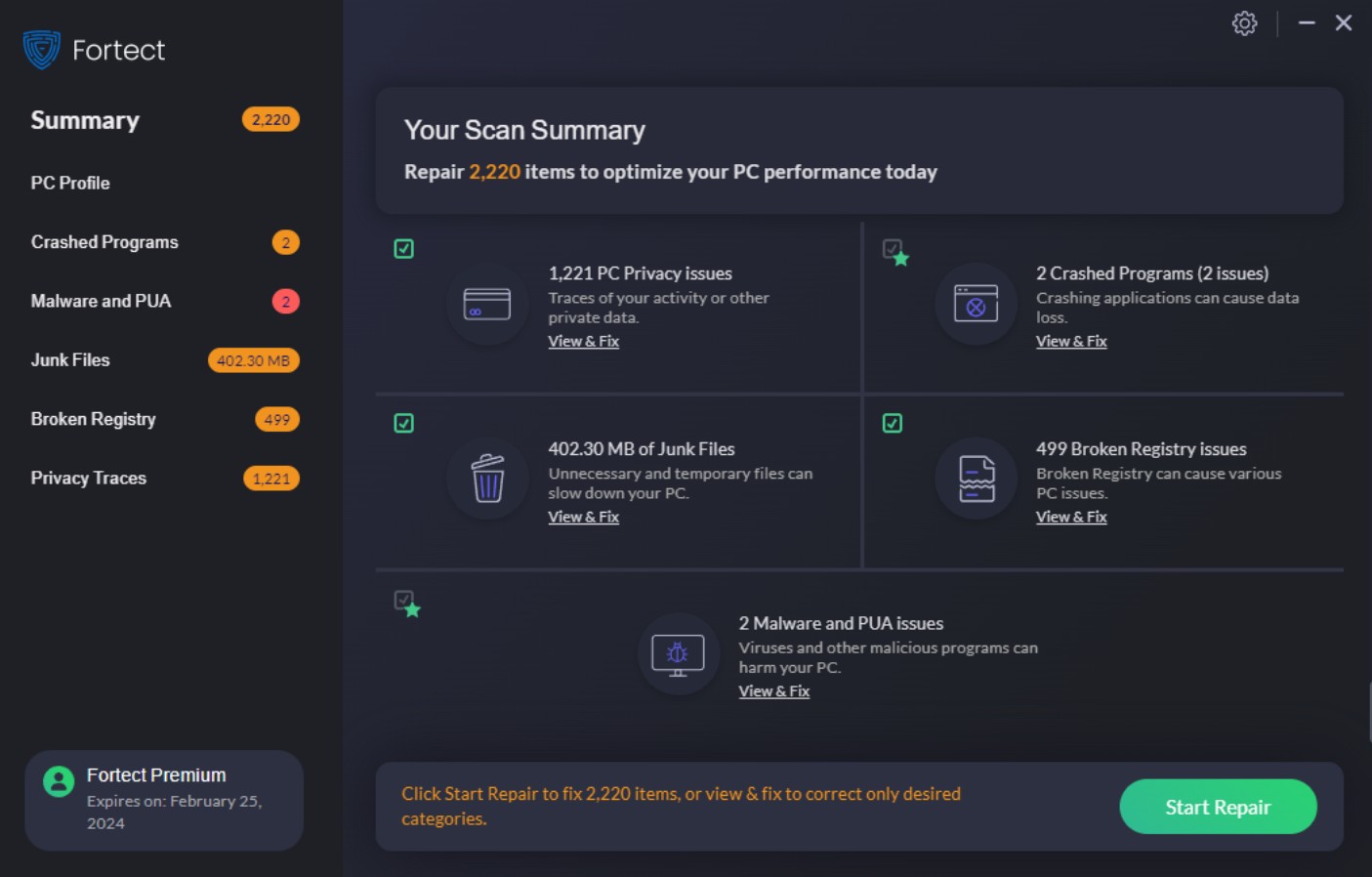
Task: Click the Fortect shield logo
Action: point(42,50)
